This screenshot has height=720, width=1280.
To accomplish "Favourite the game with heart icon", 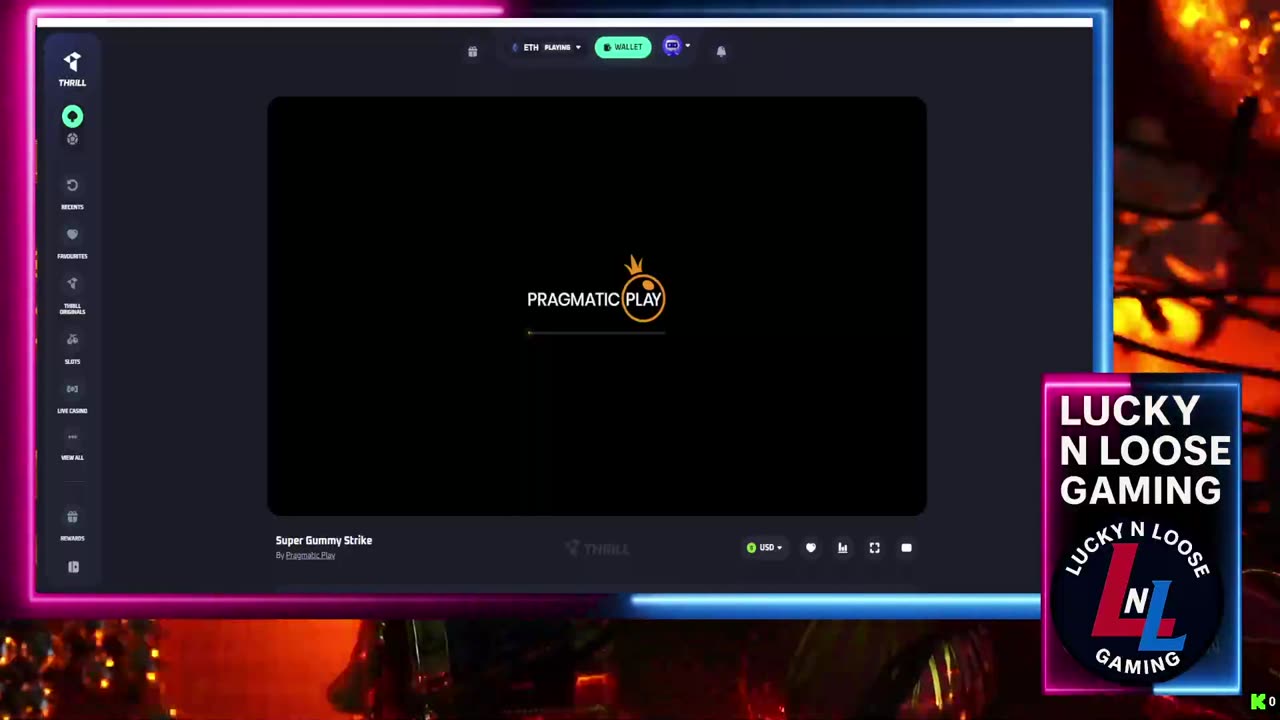I will tap(811, 548).
